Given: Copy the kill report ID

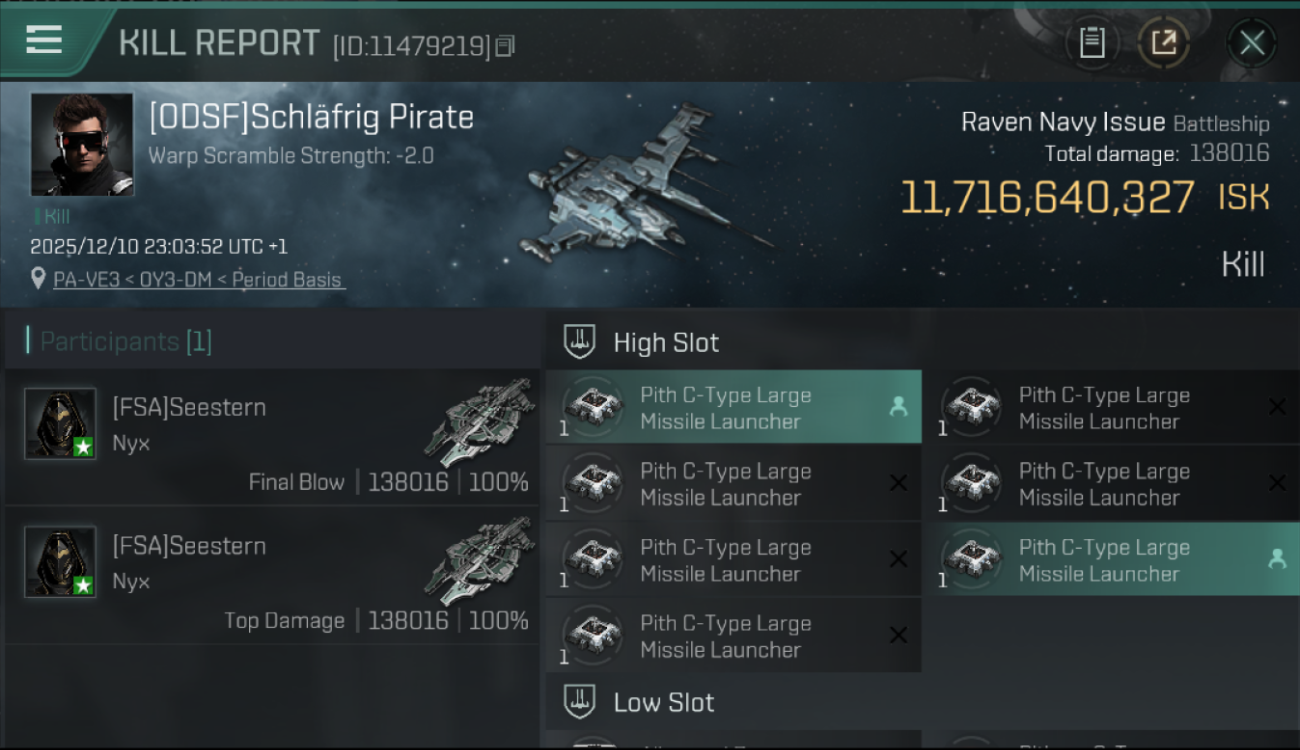Looking at the screenshot, I should 506,46.
